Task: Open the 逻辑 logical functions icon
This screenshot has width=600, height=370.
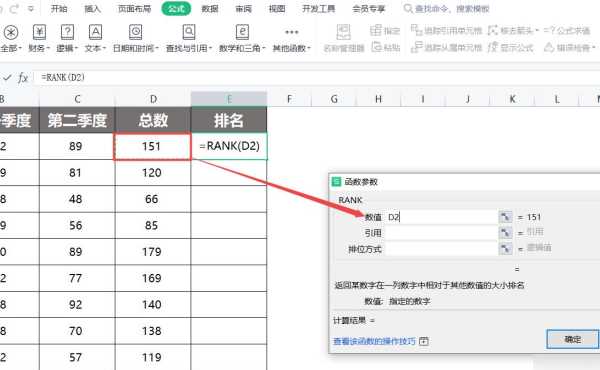Action: (x=67, y=32)
